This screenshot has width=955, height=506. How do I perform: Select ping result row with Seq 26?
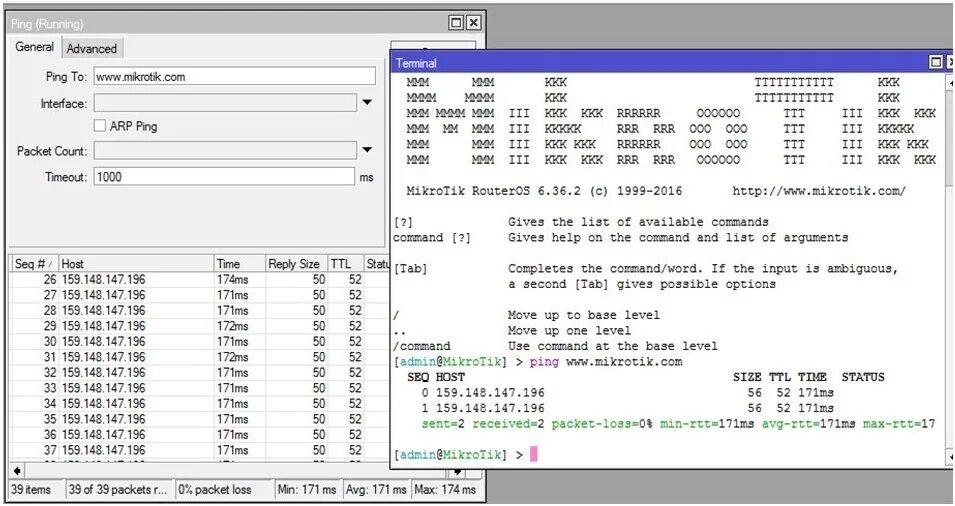pyautogui.click(x=200, y=279)
